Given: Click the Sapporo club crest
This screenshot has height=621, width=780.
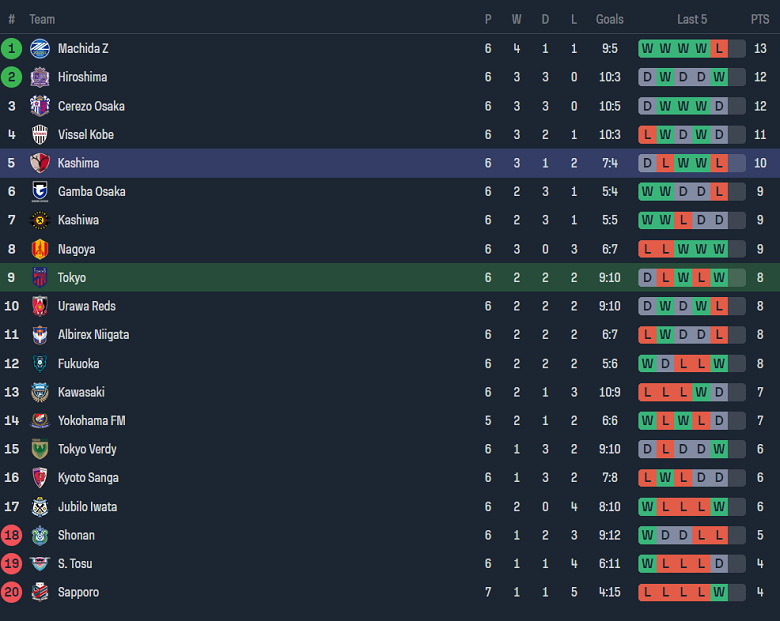Looking at the screenshot, I should click(x=40, y=592).
